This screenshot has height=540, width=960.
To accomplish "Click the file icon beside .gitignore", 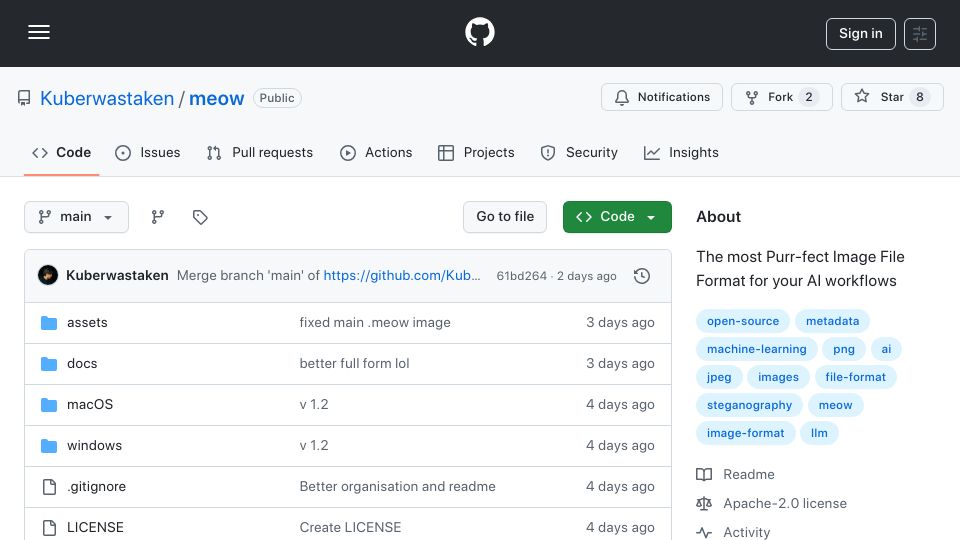I will (49, 487).
